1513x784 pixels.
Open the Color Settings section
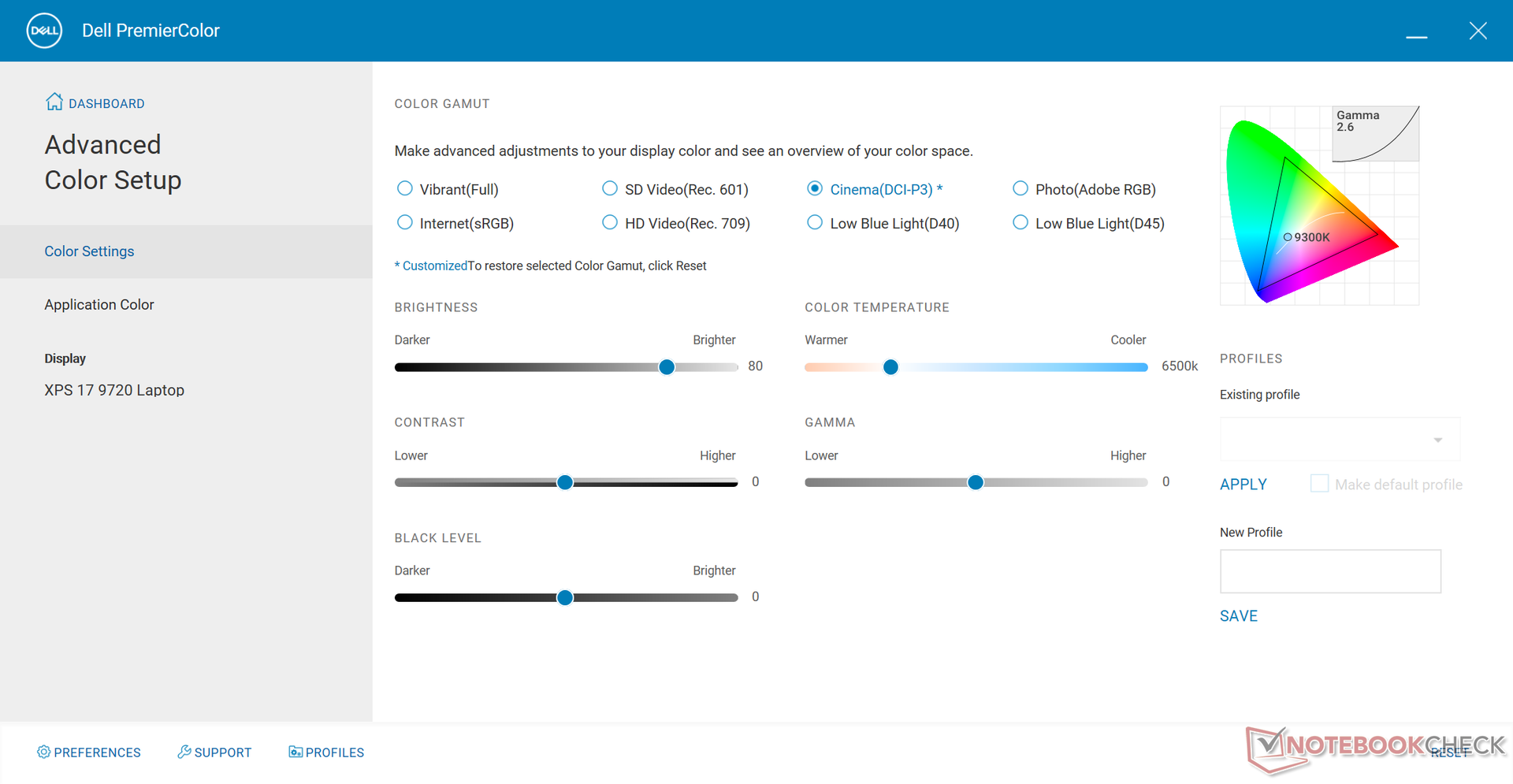point(186,251)
